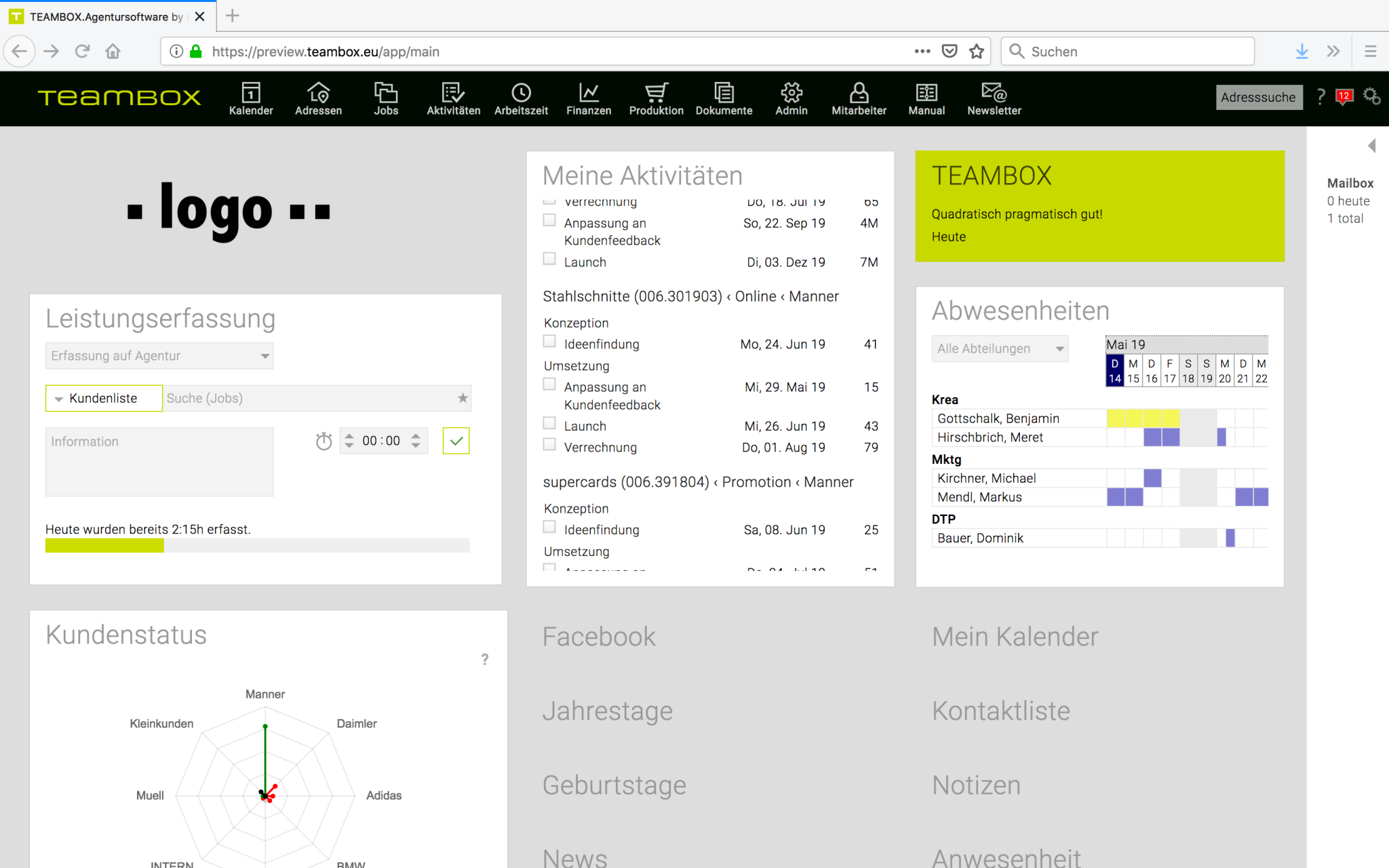
Task: Check the Ideenfindung checkbox under Konzeption
Action: click(549, 341)
